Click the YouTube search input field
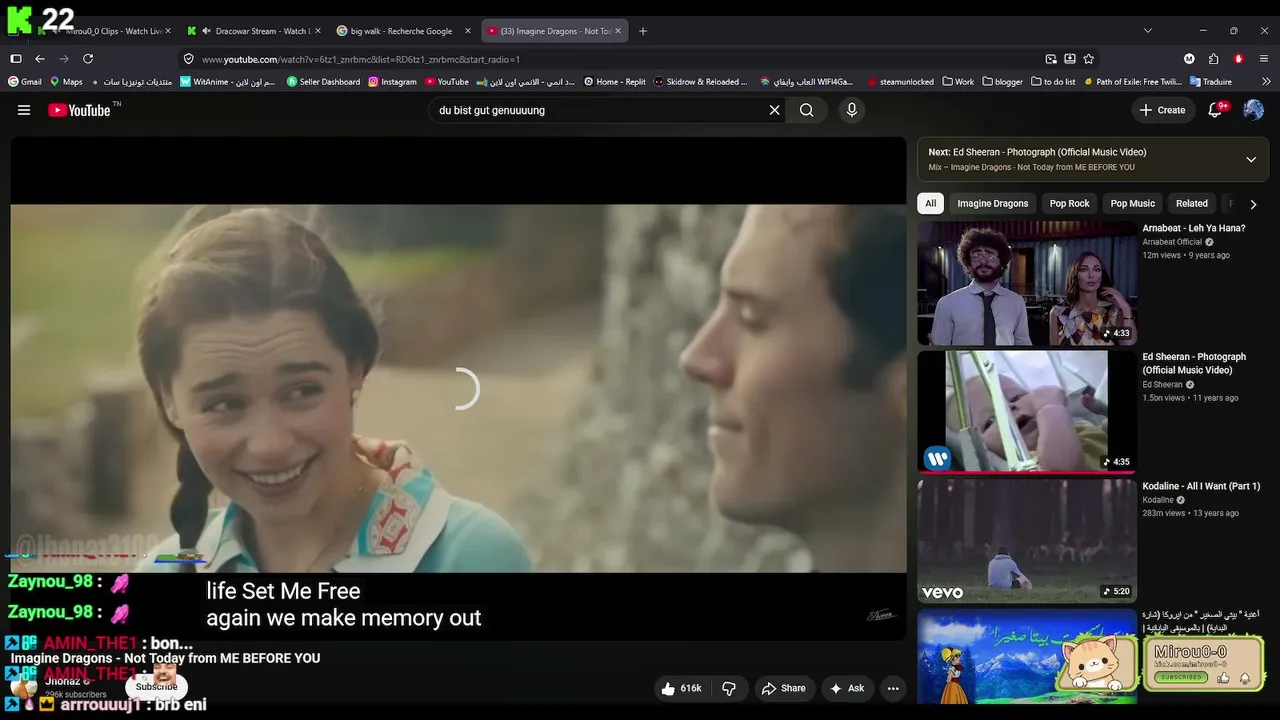 (x=600, y=110)
